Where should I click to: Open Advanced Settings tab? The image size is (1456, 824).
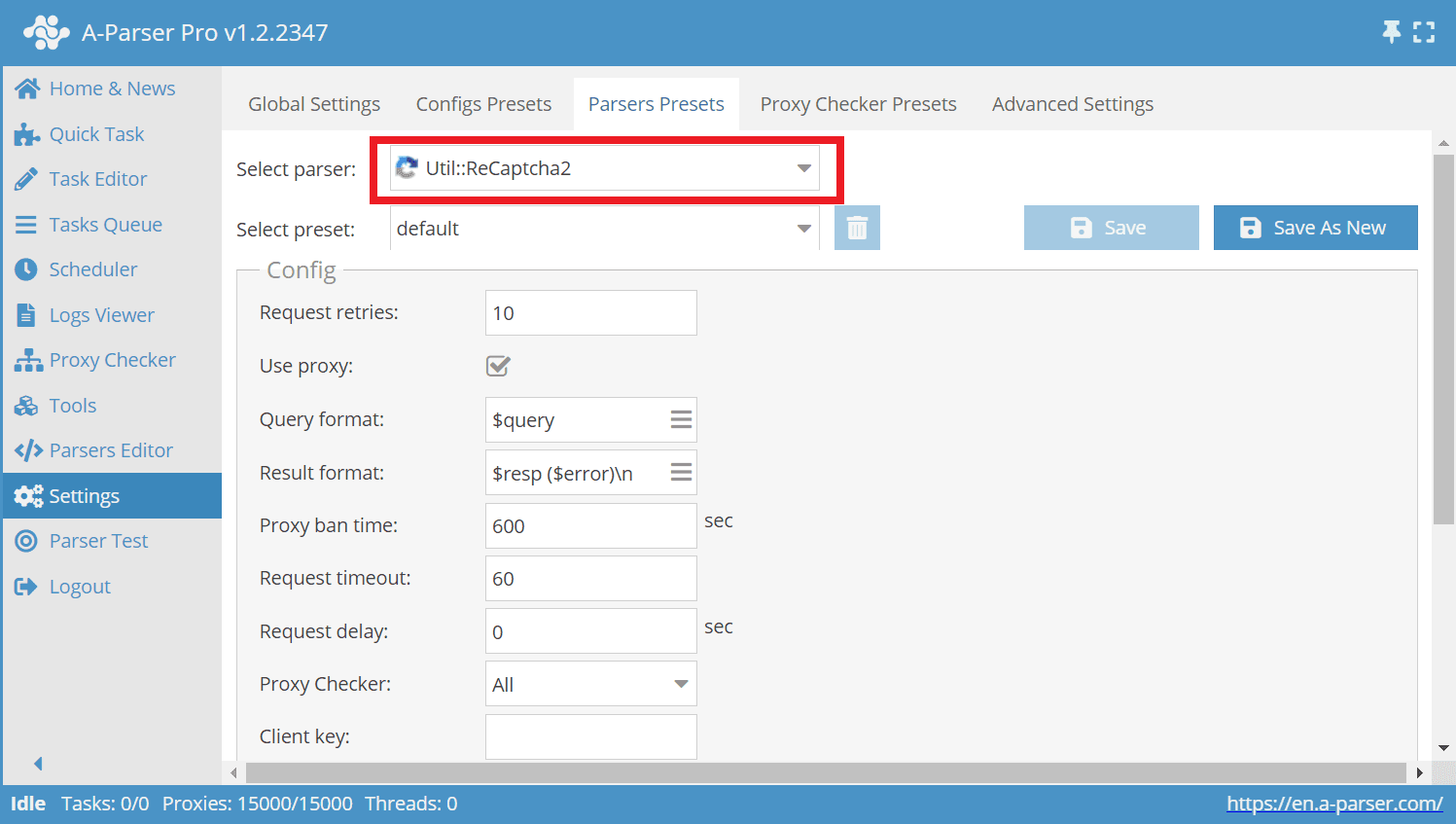click(x=1073, y=104)
